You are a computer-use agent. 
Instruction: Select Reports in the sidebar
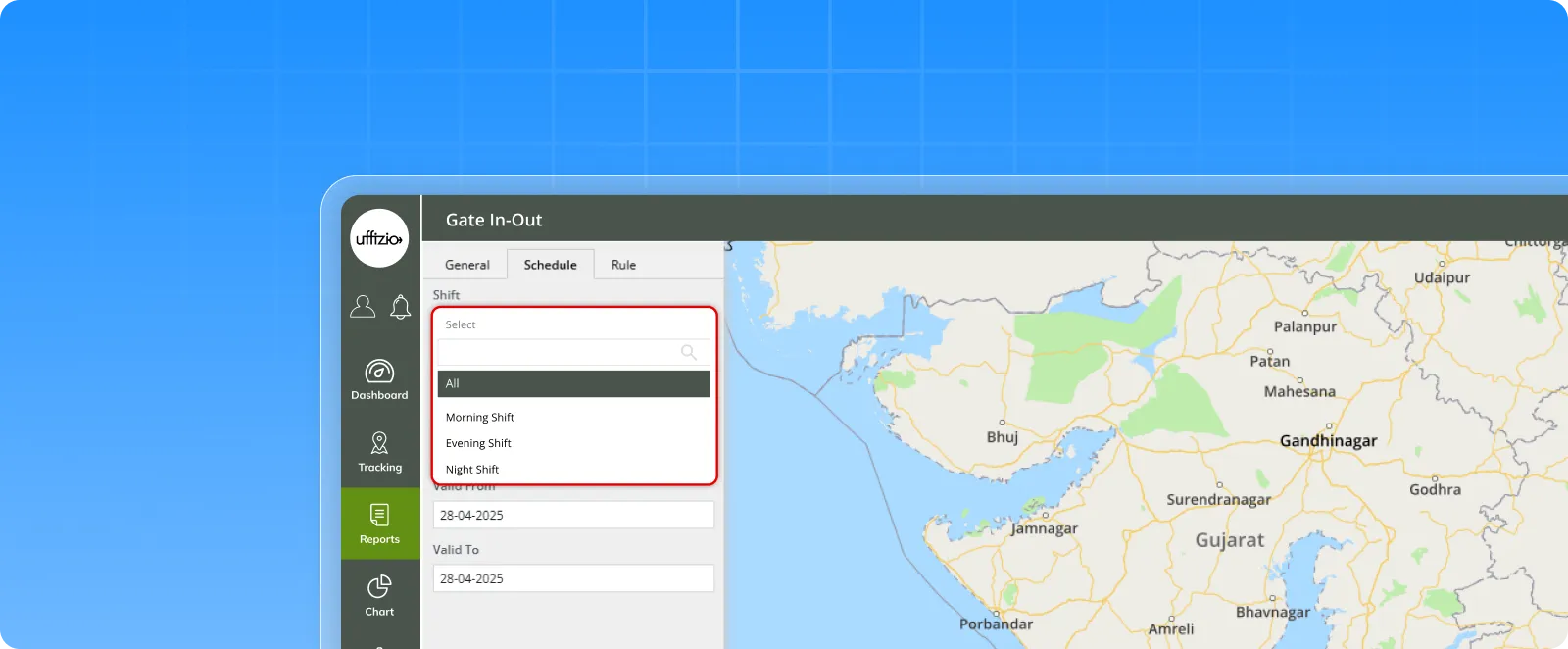[x=379, y=524]
